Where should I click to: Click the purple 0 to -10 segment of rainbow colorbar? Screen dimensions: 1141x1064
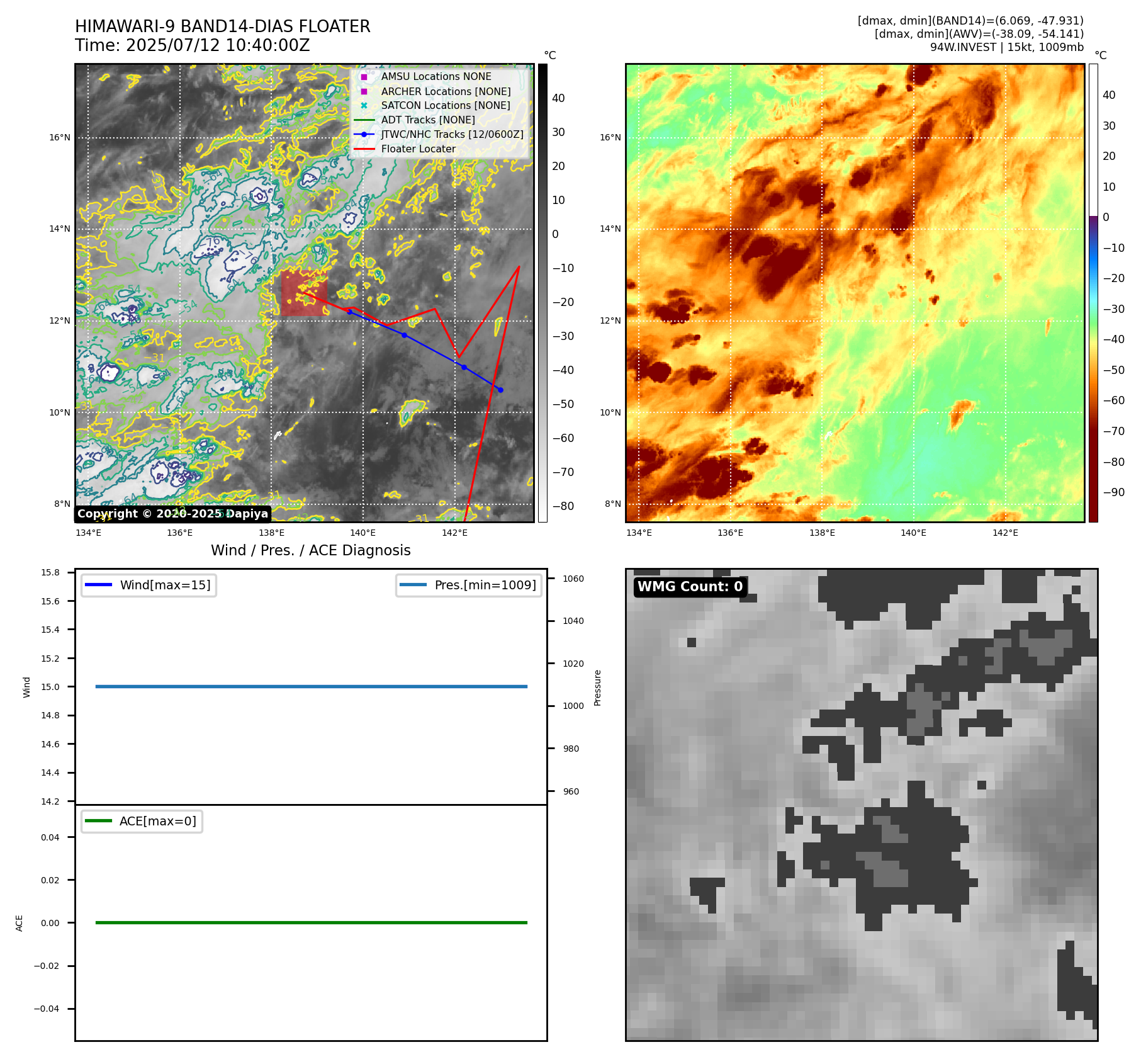point(1093,232)
